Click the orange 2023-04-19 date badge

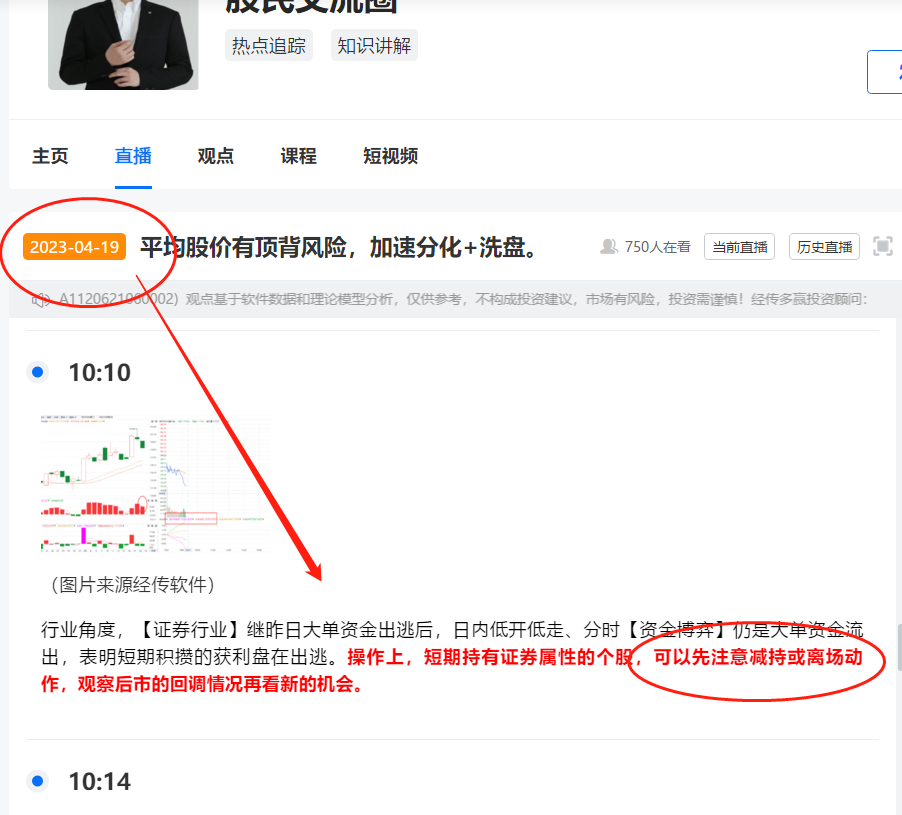coord(74,247)
